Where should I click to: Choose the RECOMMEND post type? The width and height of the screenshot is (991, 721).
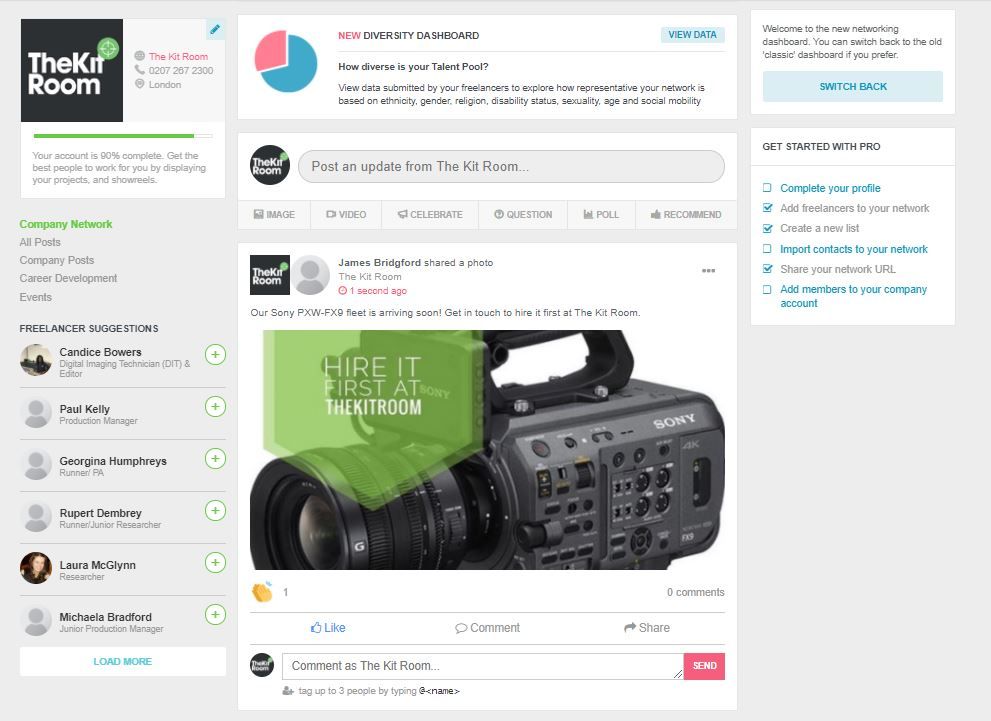pos(686,215)
